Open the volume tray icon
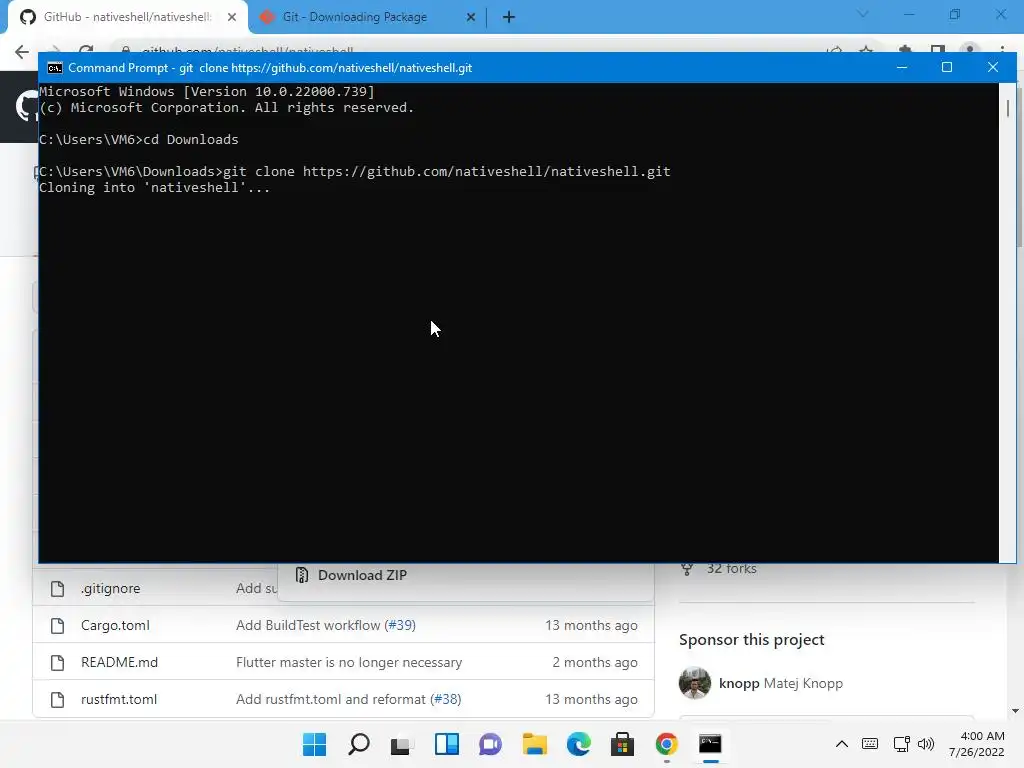 tap(925, 744)
